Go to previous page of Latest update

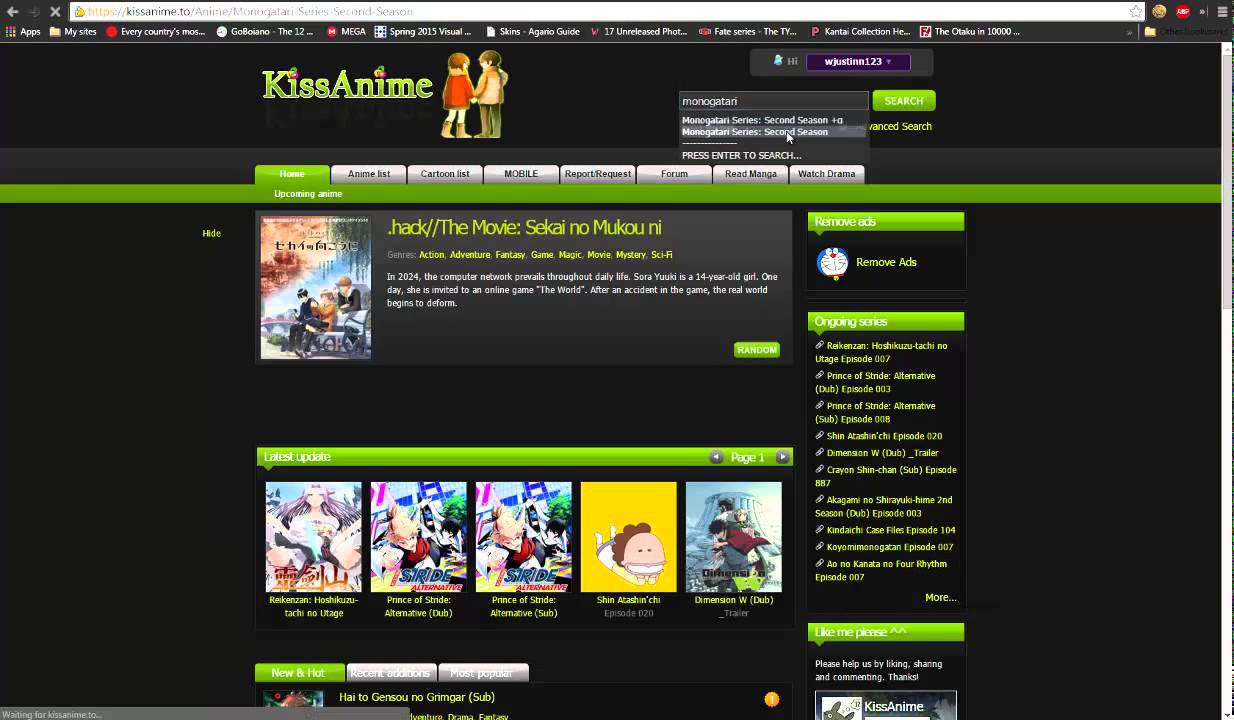[716, 457]
